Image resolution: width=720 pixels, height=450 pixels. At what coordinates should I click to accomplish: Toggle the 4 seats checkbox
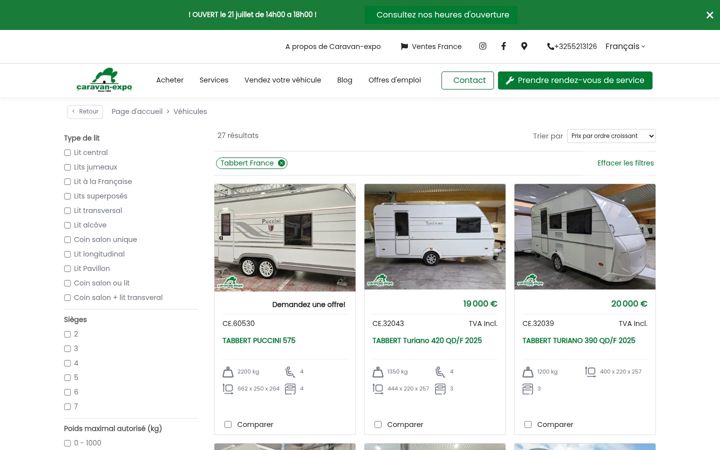click(x=68, y=363)
